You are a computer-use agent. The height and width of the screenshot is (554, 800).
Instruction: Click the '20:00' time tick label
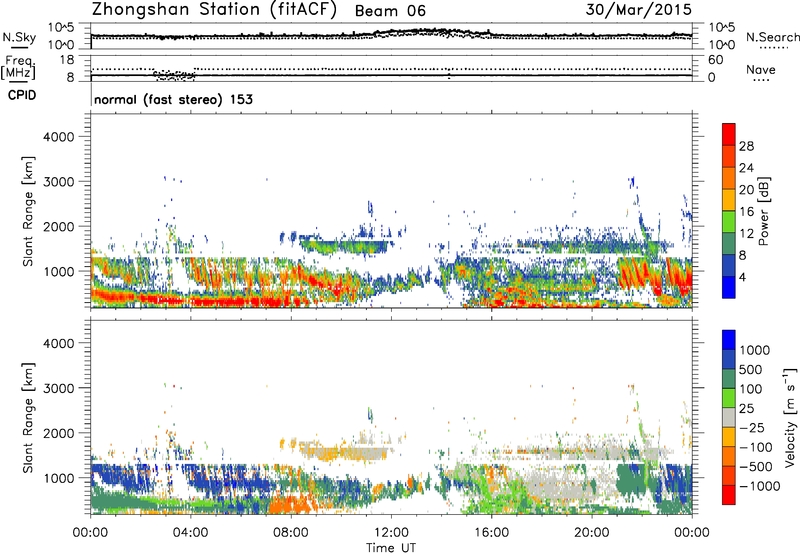coord(592,533)
